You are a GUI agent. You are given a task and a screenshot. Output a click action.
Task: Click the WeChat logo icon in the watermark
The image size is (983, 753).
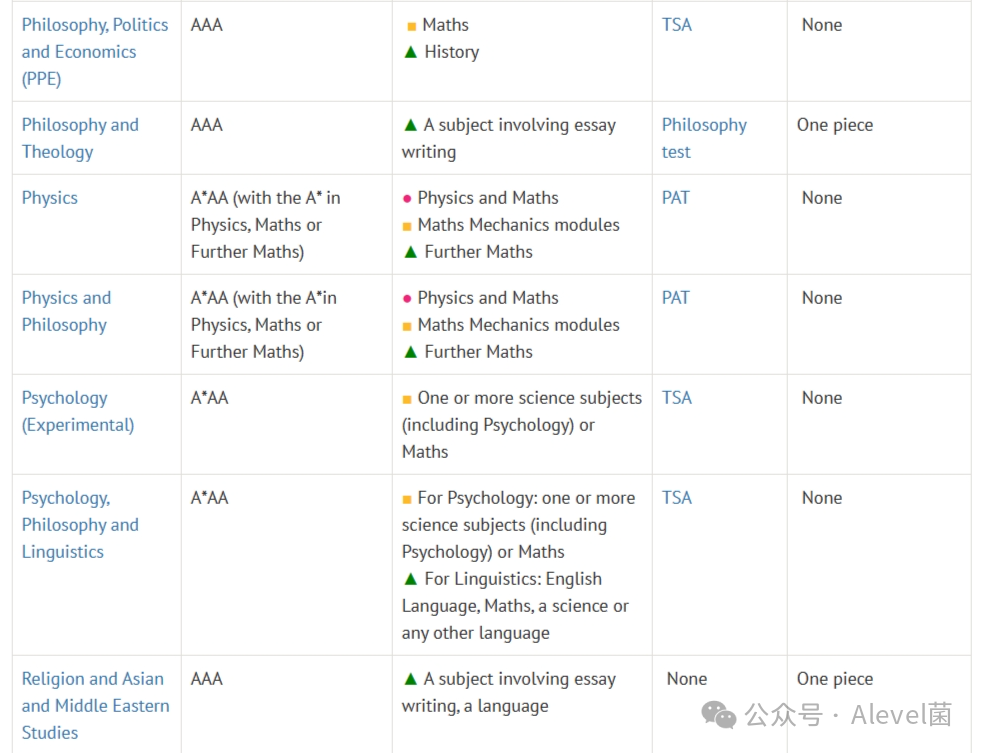[718, 715]
